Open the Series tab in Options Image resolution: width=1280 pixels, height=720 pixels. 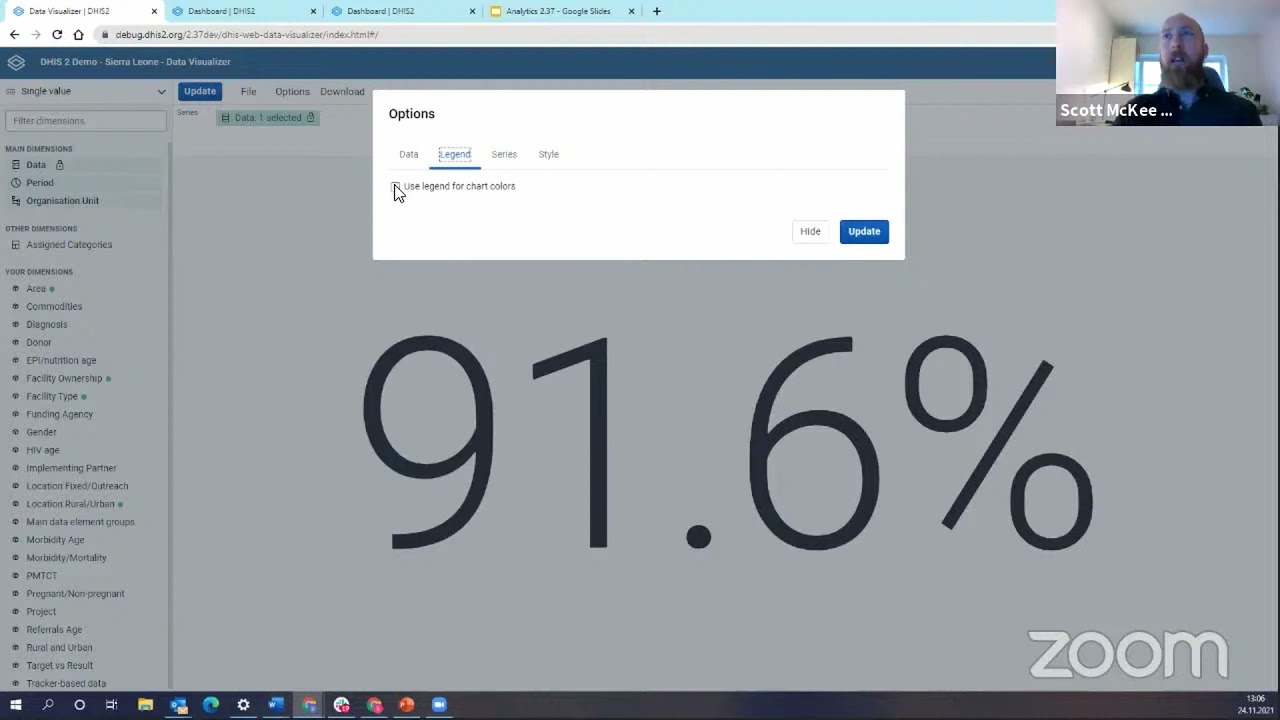pos(504,154)
